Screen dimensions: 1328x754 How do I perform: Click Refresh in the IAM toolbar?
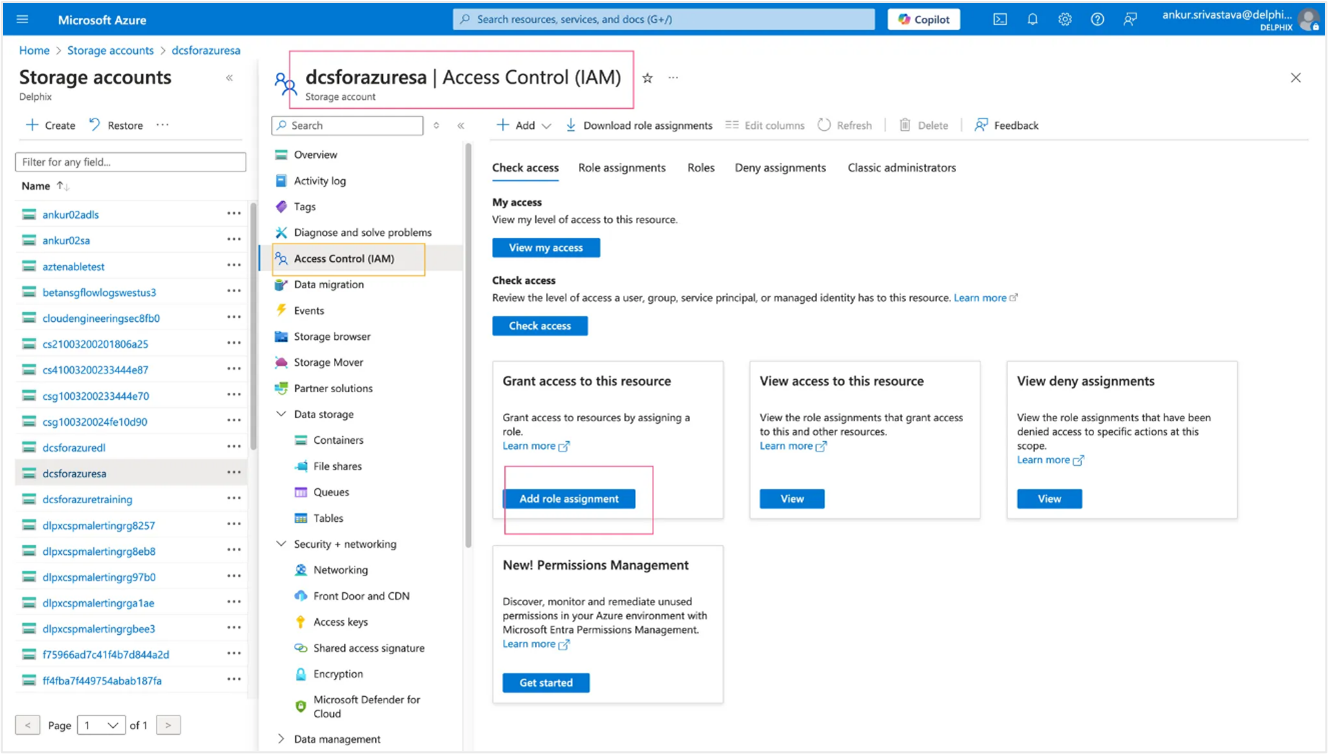[845, 125]
